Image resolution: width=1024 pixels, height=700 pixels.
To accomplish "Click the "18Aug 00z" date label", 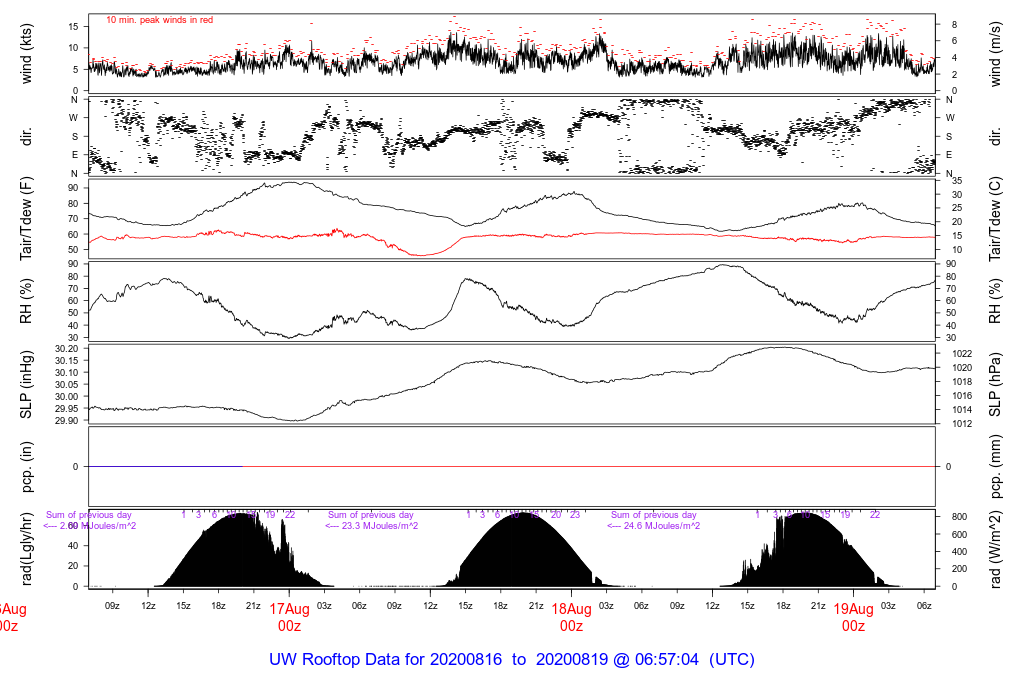I will tap(571, 617).
